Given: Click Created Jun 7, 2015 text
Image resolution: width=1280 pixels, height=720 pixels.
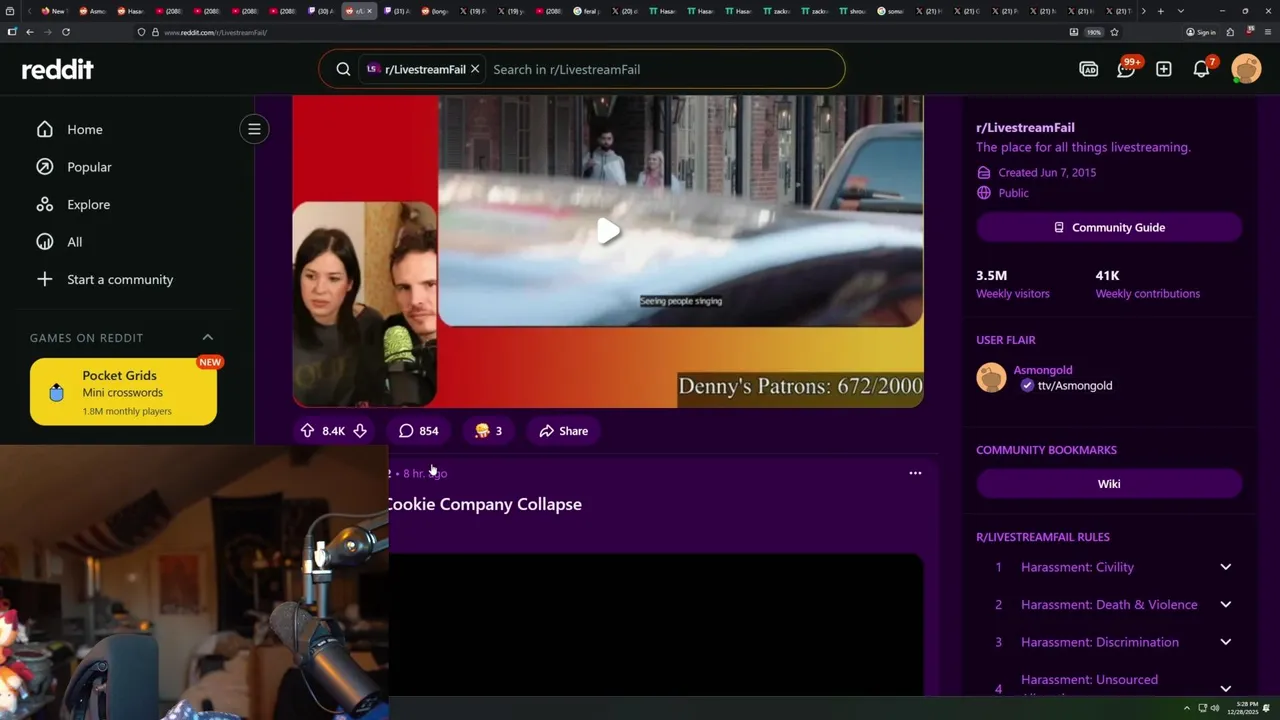Looking at the screenshot, I should [1047, 172].
